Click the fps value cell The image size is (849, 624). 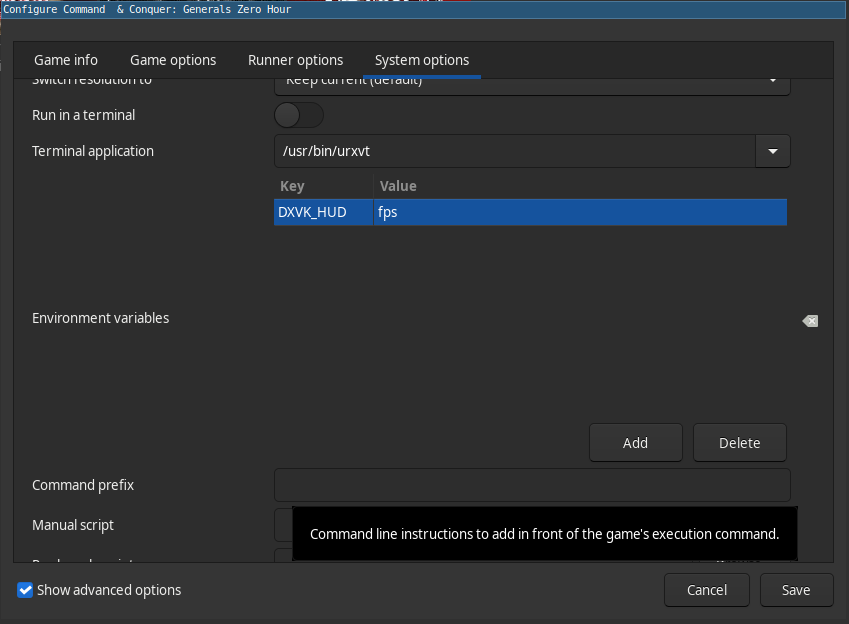(580, 212)
